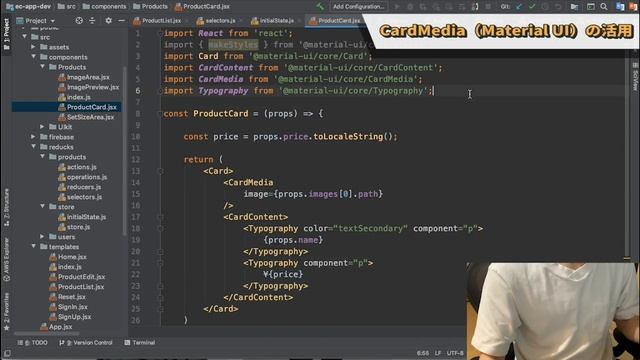Close the ProductList.jsx tab
This screenshot has width=640, height=360.
pyautogui.click(x=187, y=20)
